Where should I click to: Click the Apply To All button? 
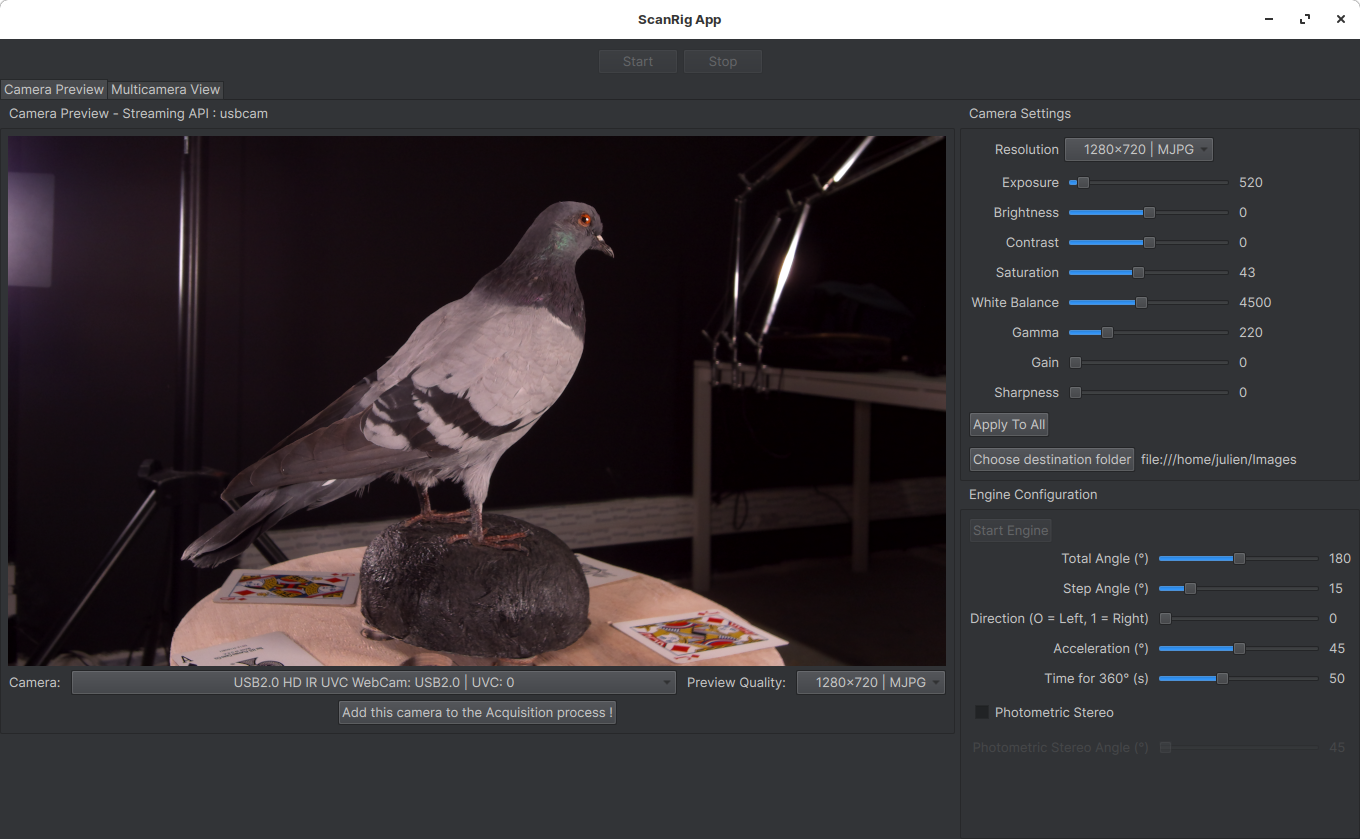pyautogui.click(x=1009, y=424)
